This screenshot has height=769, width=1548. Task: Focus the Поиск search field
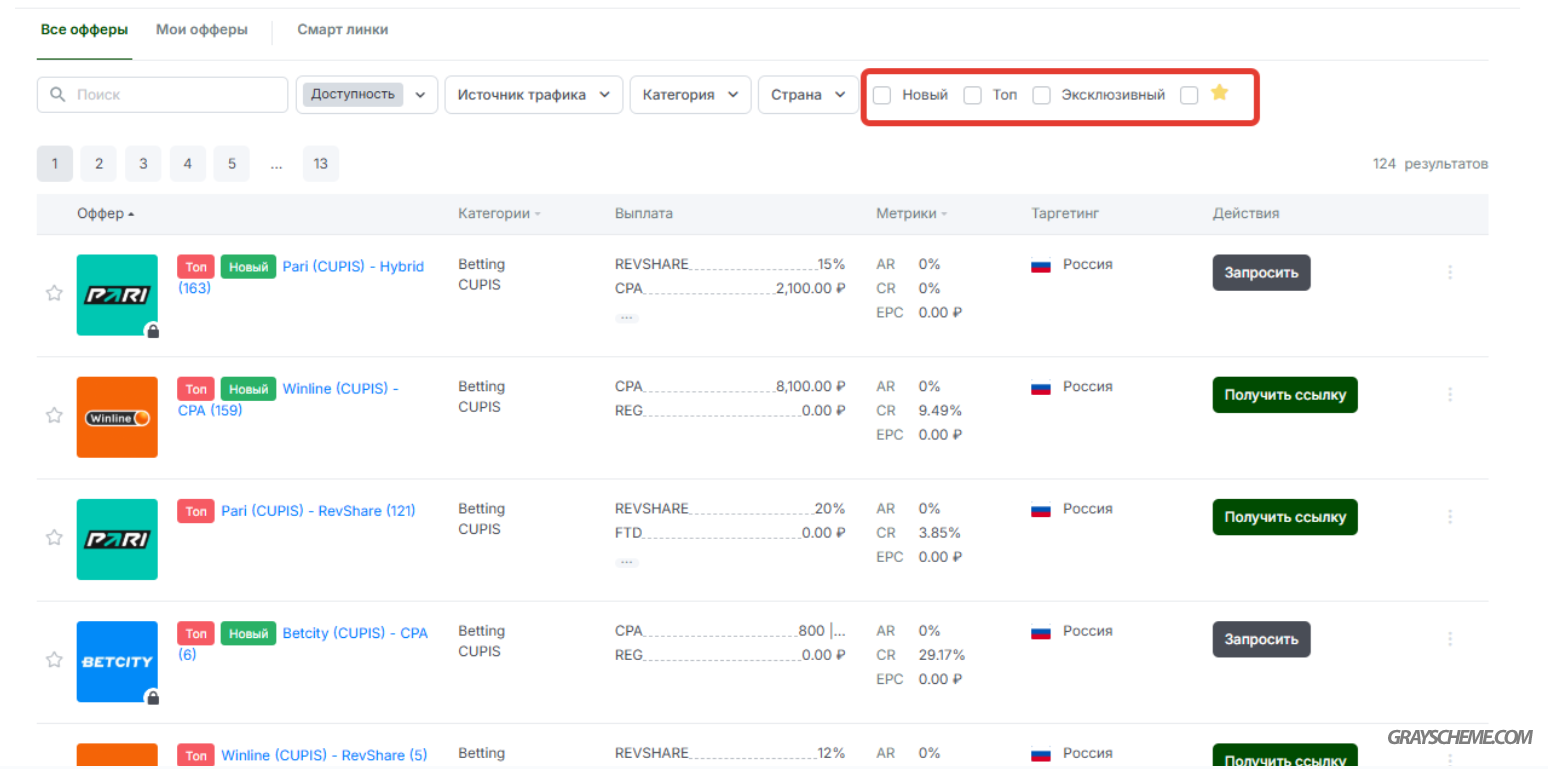(x=162, y=95)
